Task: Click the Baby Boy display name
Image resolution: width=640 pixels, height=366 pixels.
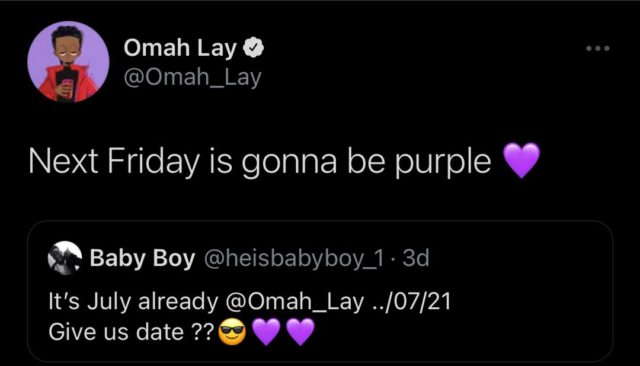Action: (x=142, y=258)
